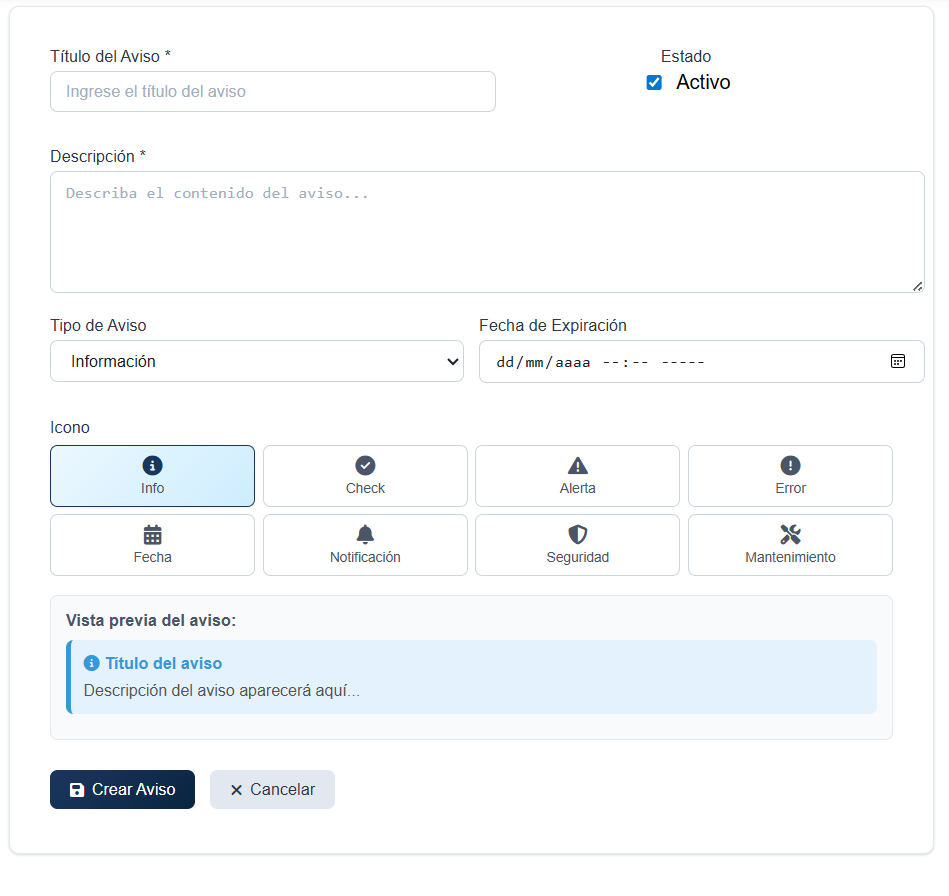Select the Mantenimiento tools icon
This screenshot has width=949, height=896.
pyautogui.click(x=790, y=545)
